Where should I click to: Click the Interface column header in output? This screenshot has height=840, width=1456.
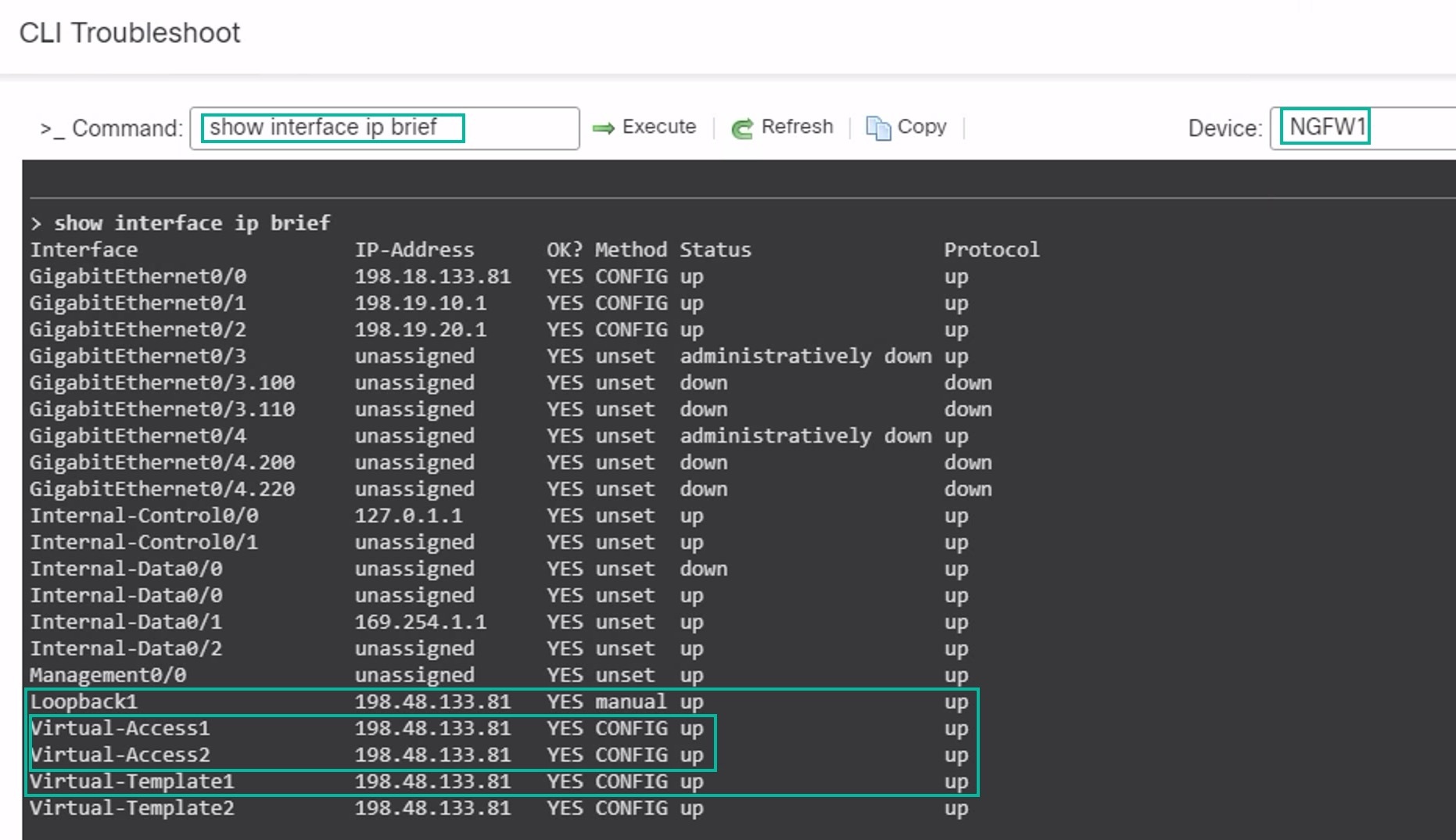point(84,249)
